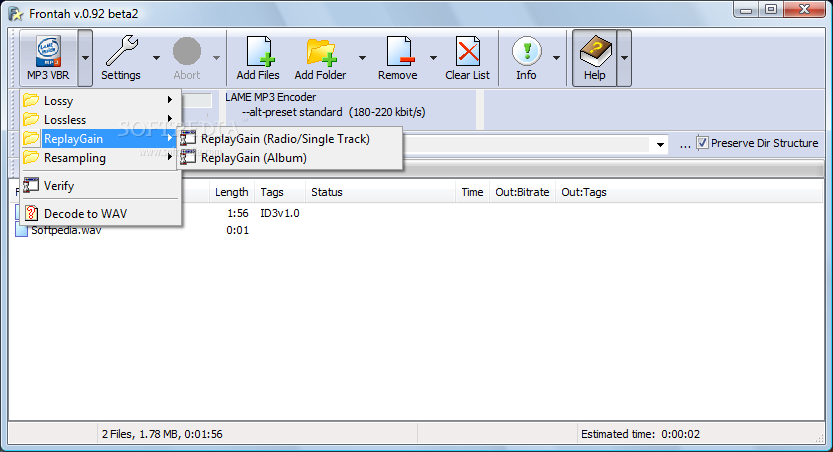Expand the MP3 VBR encoder dropdown arrow
This screenshot has width=833, height=452.
85,58
